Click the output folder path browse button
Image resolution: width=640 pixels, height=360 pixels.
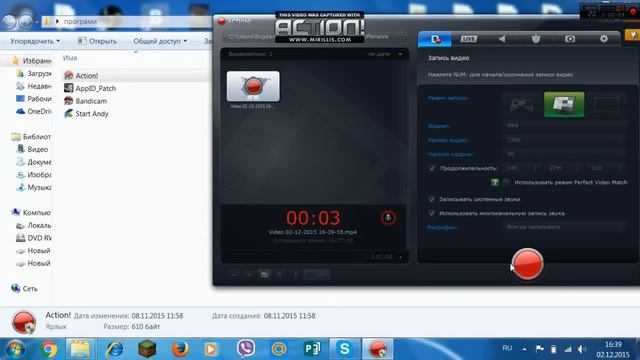click(x=402, y=37)
